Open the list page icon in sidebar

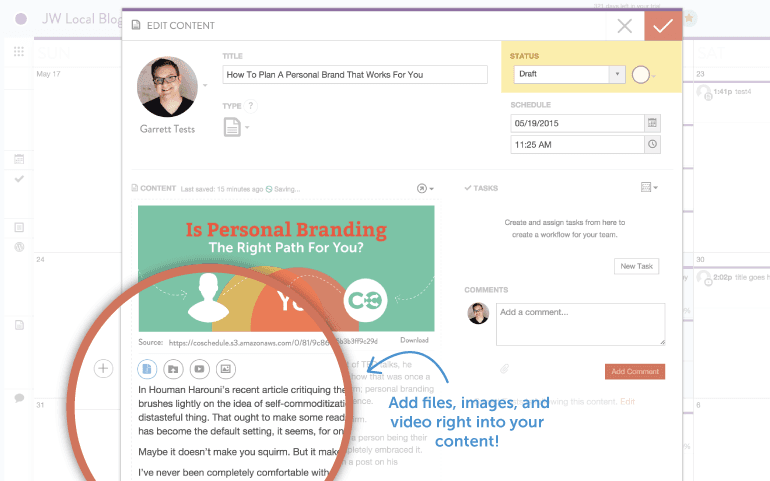coord(19,227)
